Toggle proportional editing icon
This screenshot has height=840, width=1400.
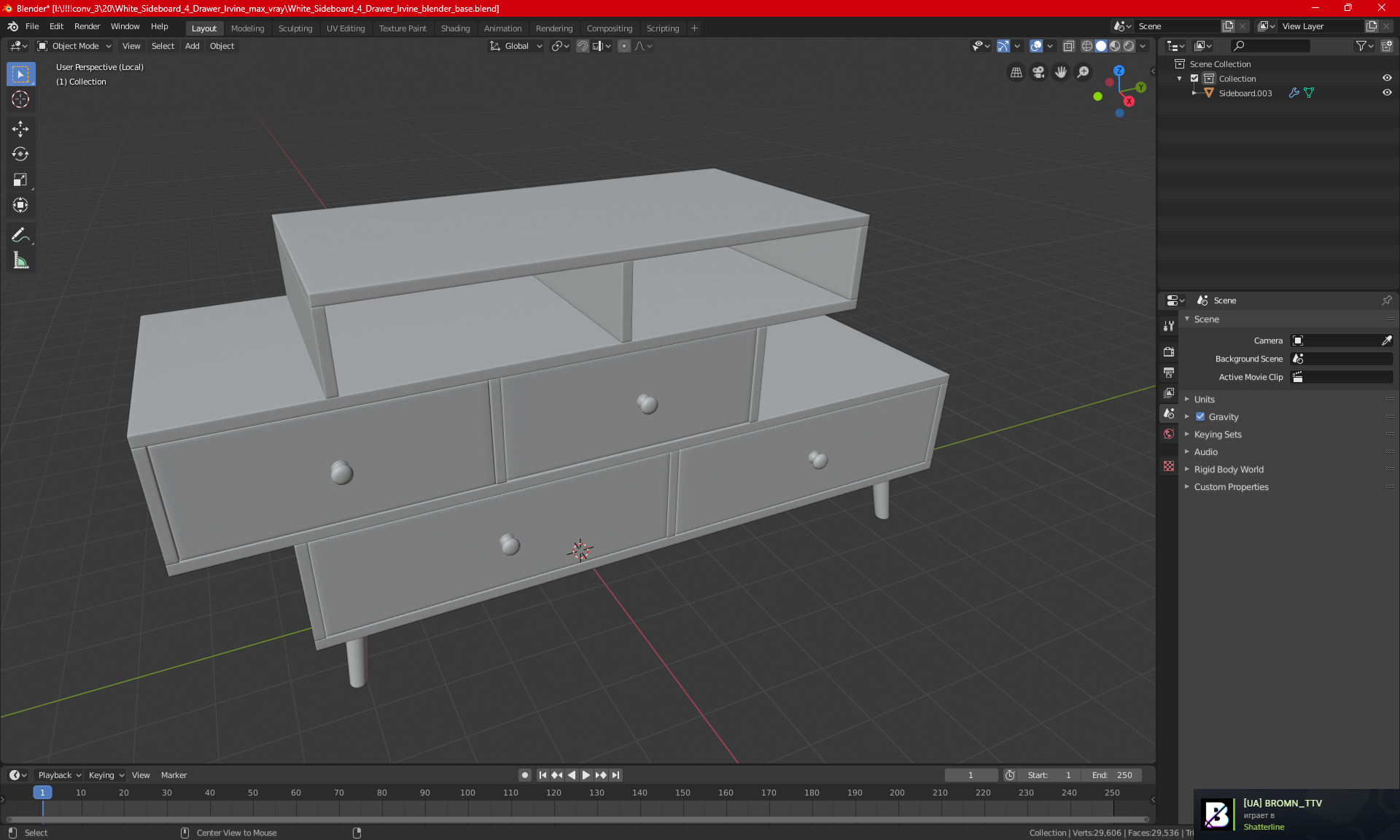pos(624,46)
